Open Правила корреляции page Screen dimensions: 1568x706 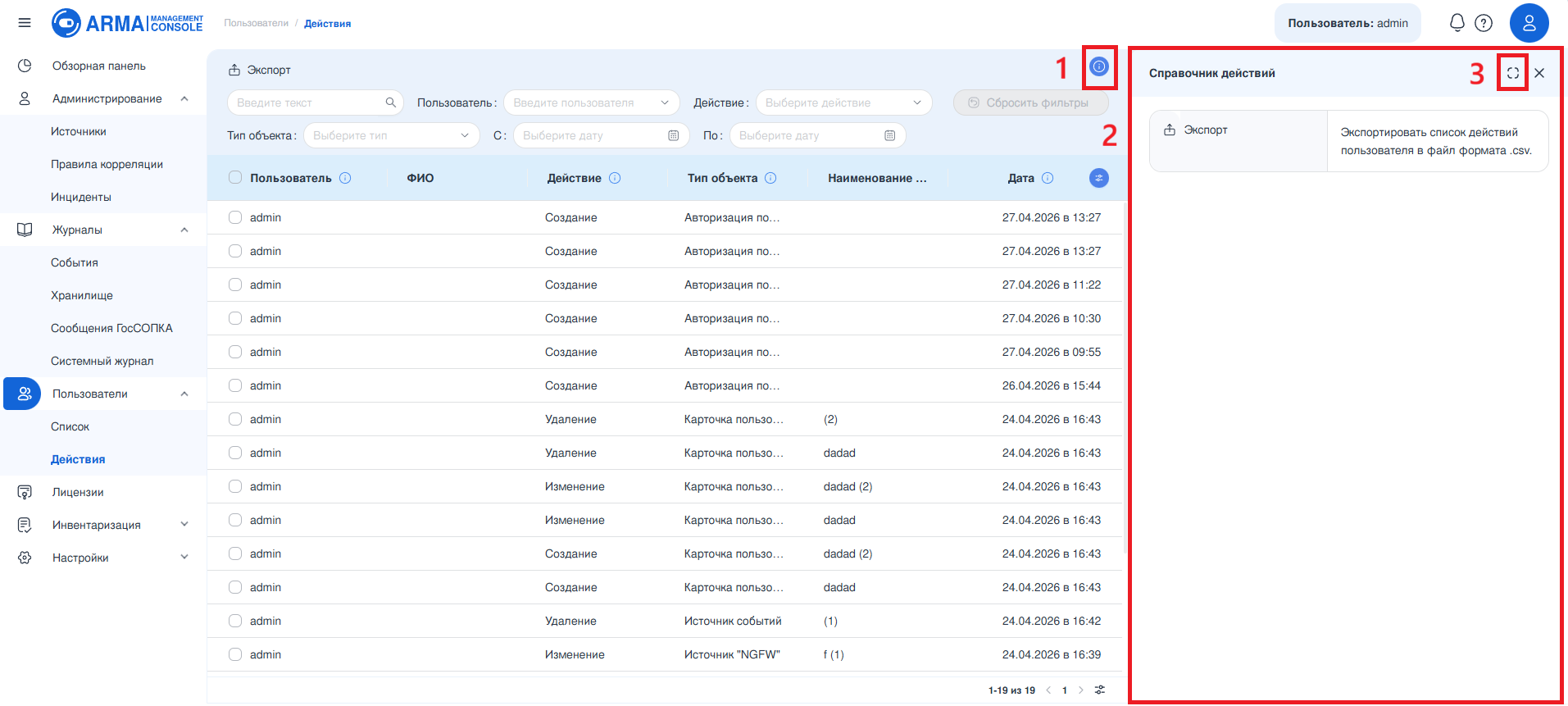(107, 164)
